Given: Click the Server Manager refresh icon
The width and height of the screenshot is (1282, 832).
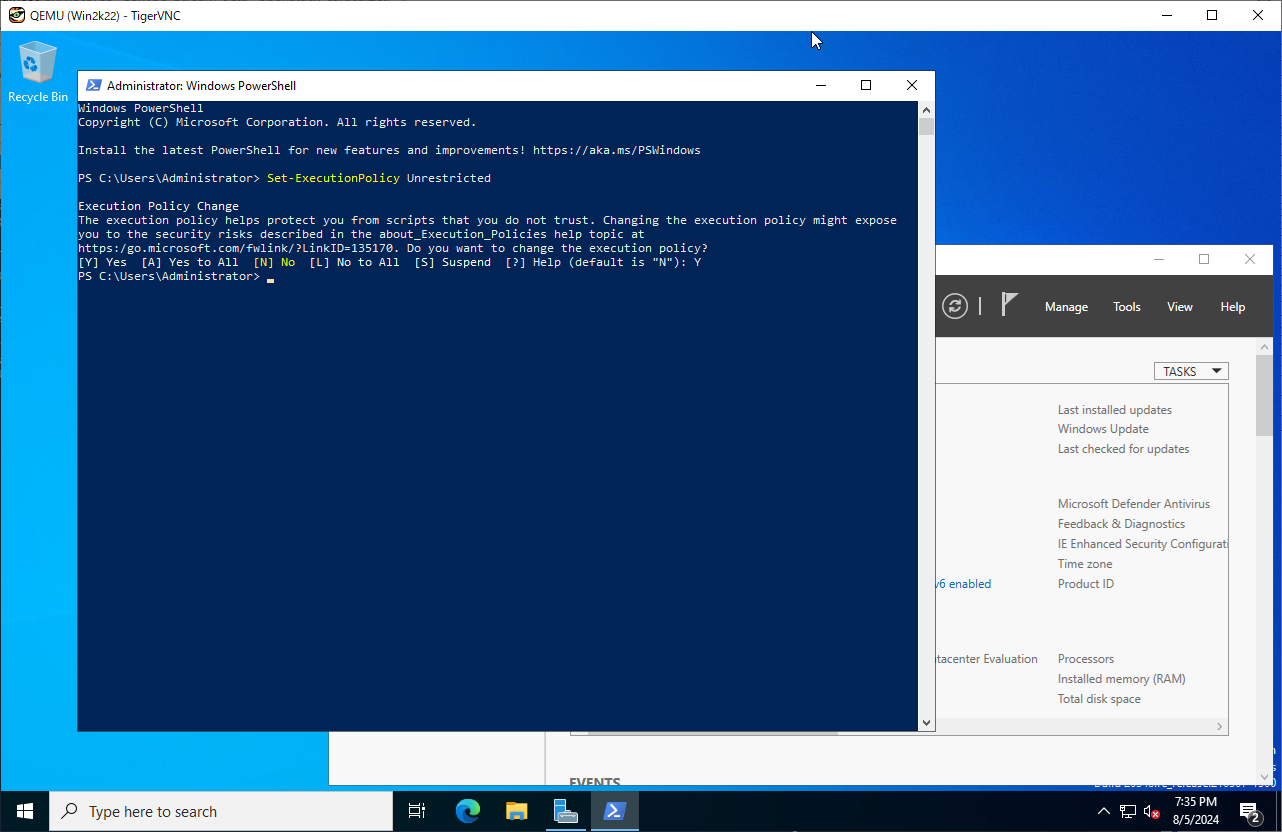Looking at the screenshot, I should tap(955, 307).
